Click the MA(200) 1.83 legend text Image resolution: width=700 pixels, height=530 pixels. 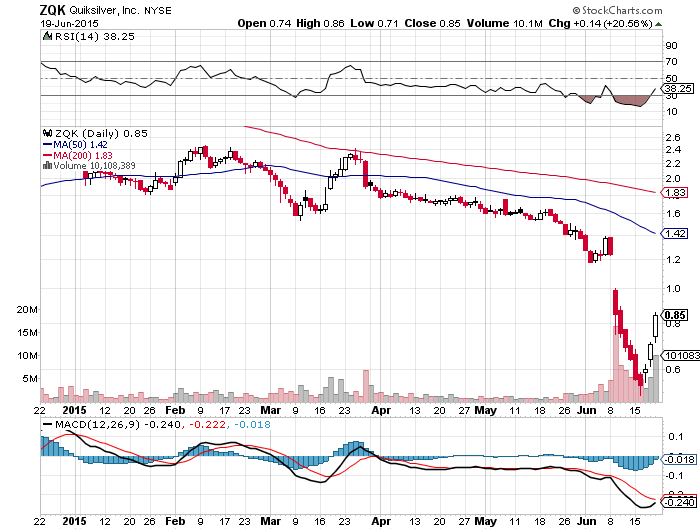(83, 155)
